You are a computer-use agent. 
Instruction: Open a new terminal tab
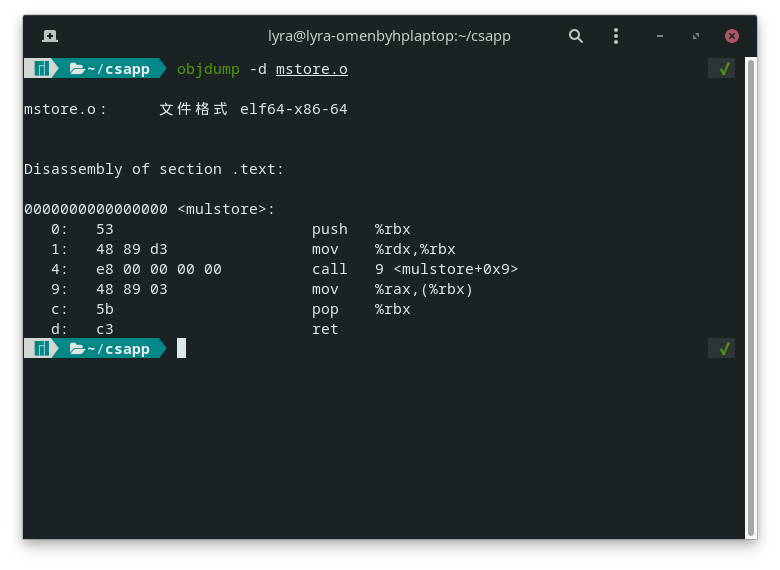[50, 36]
